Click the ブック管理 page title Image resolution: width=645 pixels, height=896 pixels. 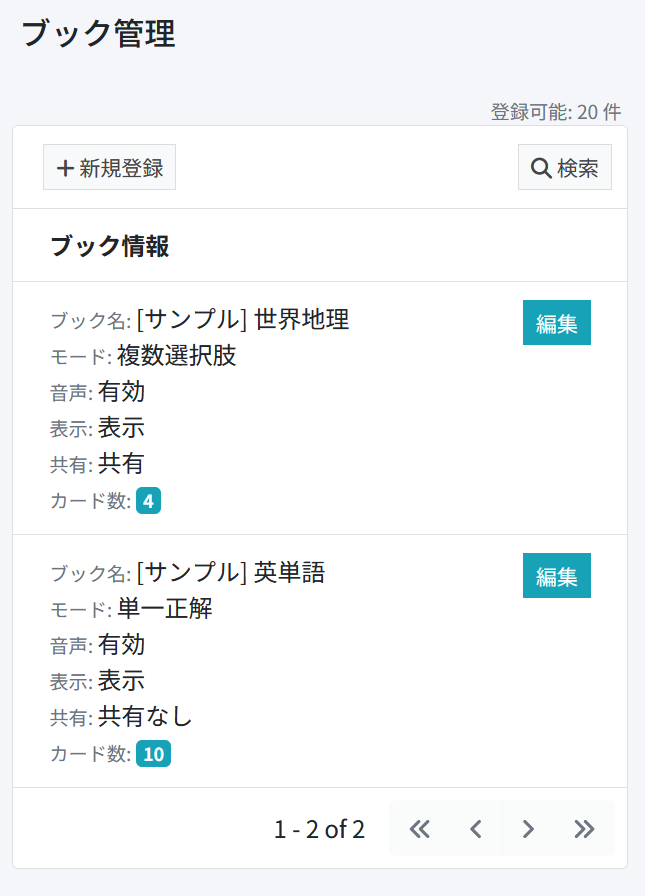98,33
